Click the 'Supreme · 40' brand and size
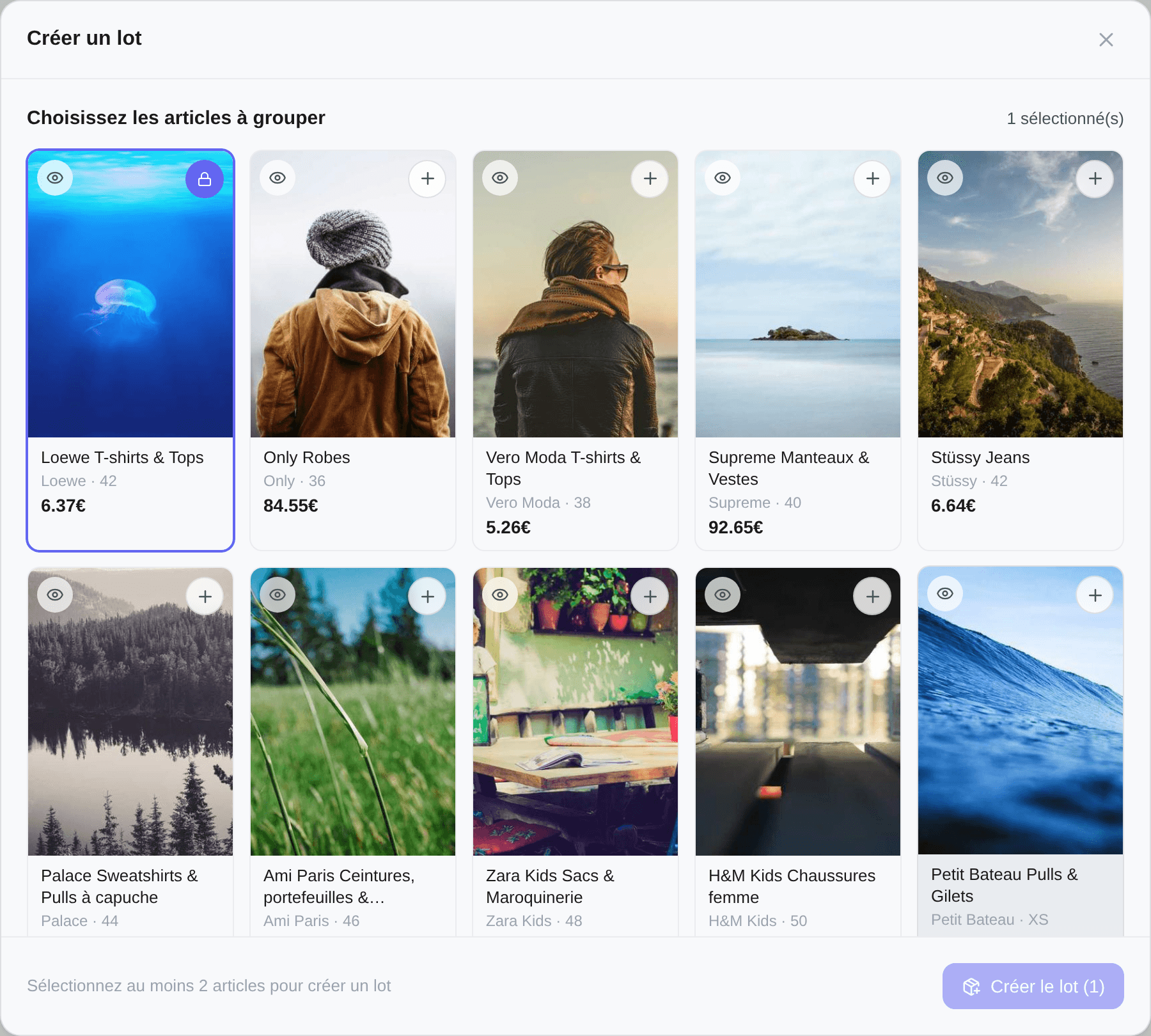 click(x=755, y=503)
